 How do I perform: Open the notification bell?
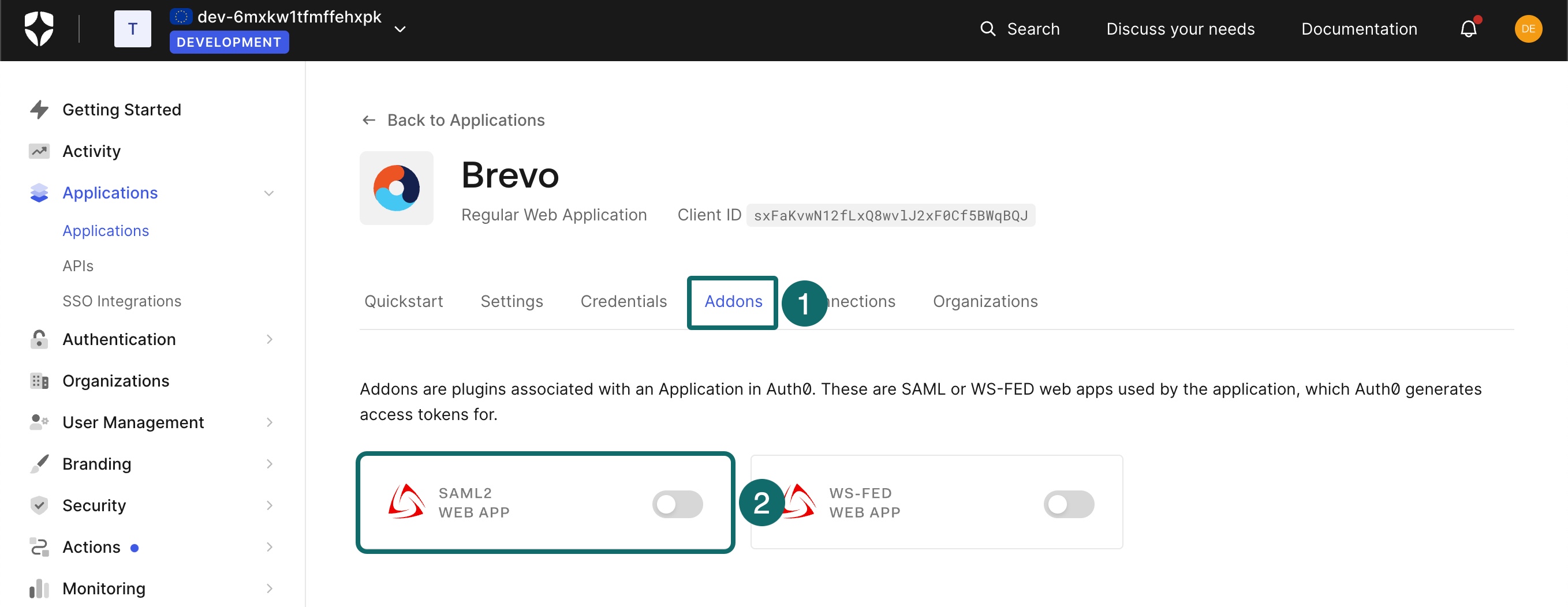(x=1470, y=28)
